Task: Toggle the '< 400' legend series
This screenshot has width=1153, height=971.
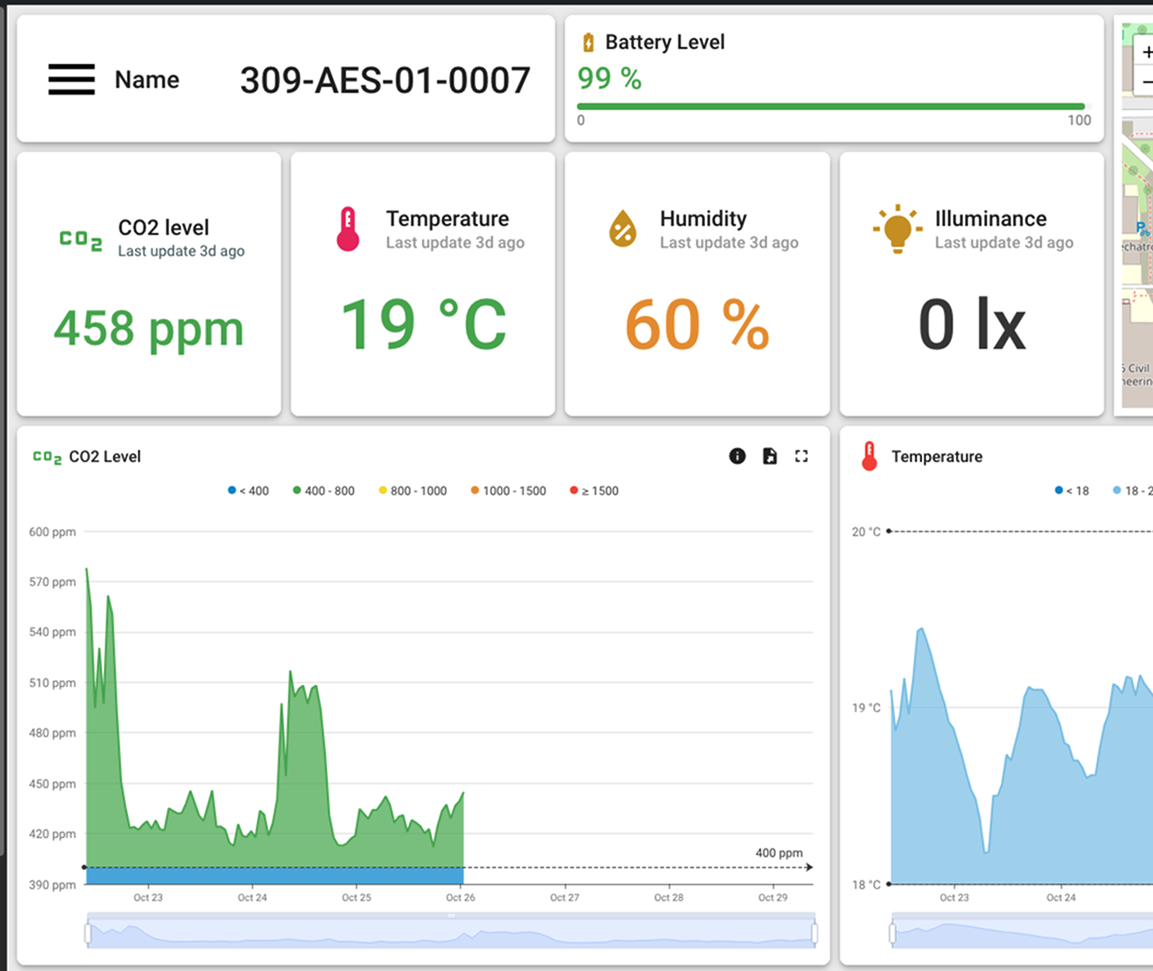Action: click(245, 490)
